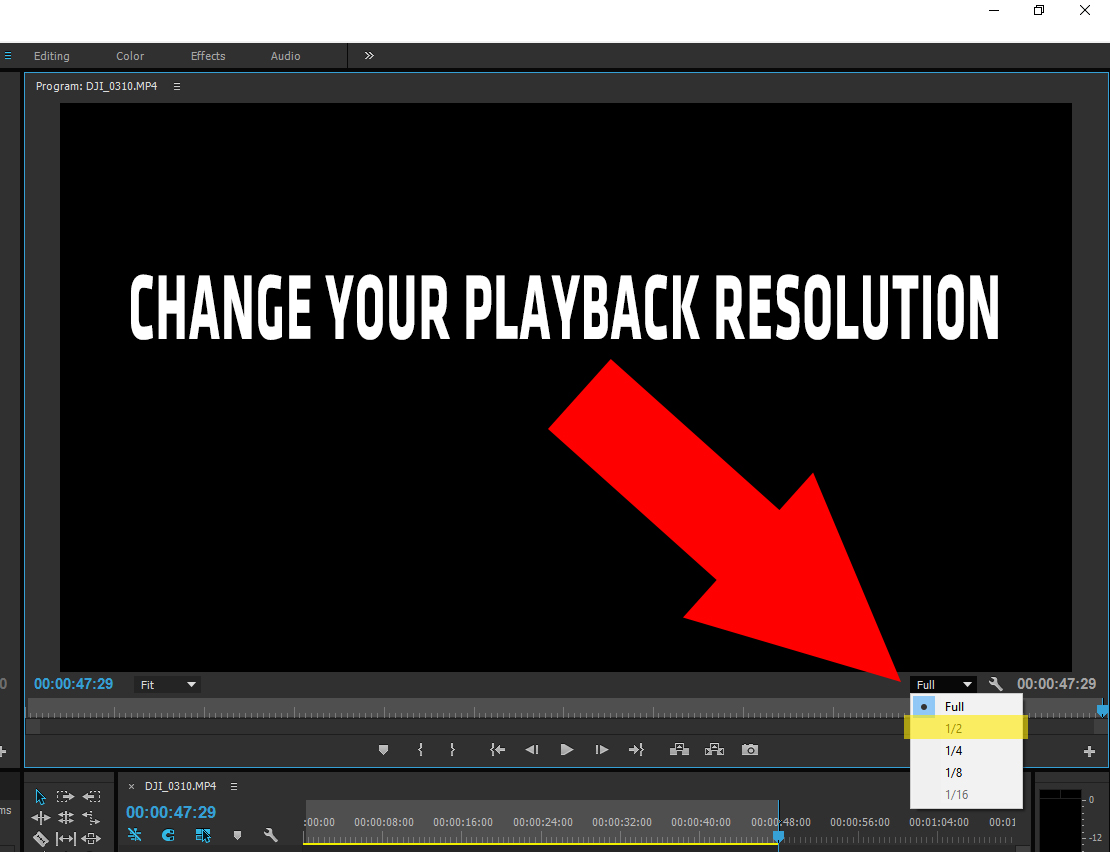Select the Track Select Forward tool
Screen dimensions: 1110x852
click(65, 797)
